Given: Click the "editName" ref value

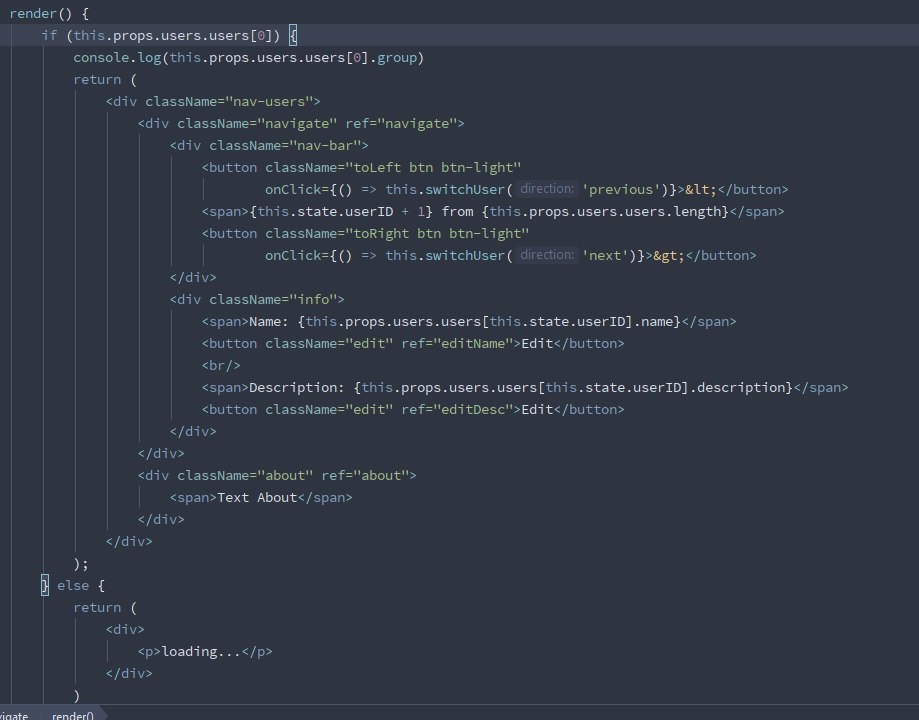Looking at the screenshot, I should pos(474,344).
